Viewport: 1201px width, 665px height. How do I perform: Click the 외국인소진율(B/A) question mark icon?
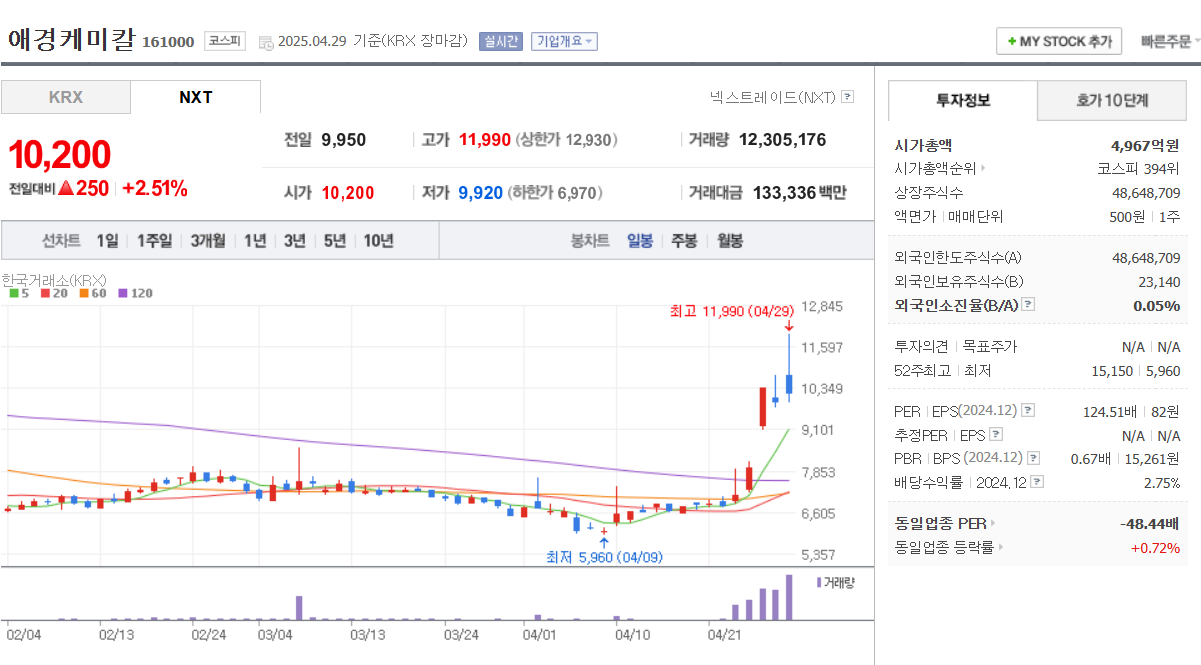click(1028, 305)
